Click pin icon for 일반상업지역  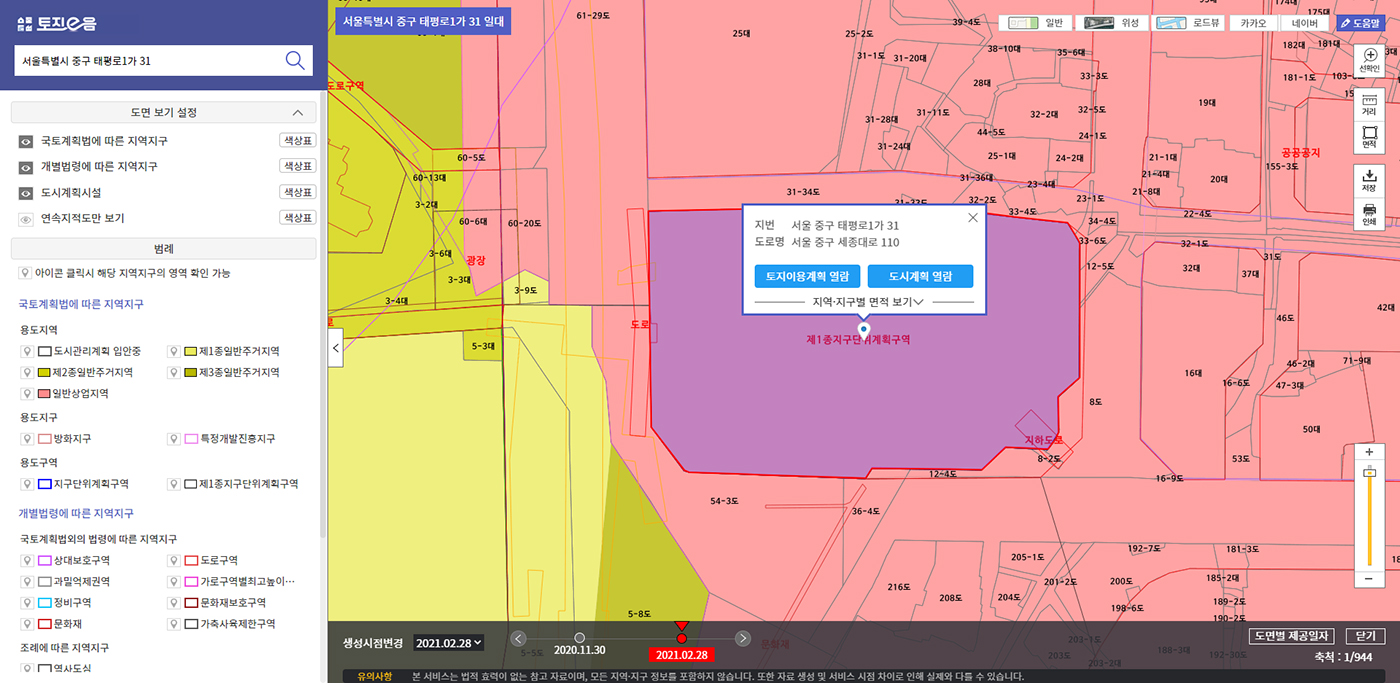click(27, 393)
